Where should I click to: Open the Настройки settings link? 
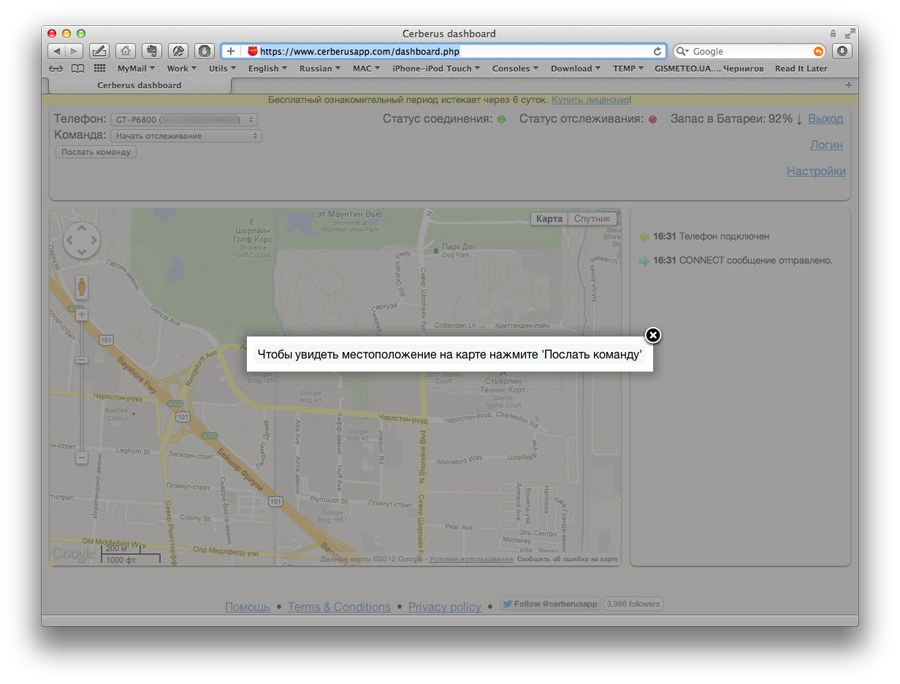pyautogui.click(x=815, y=171)
